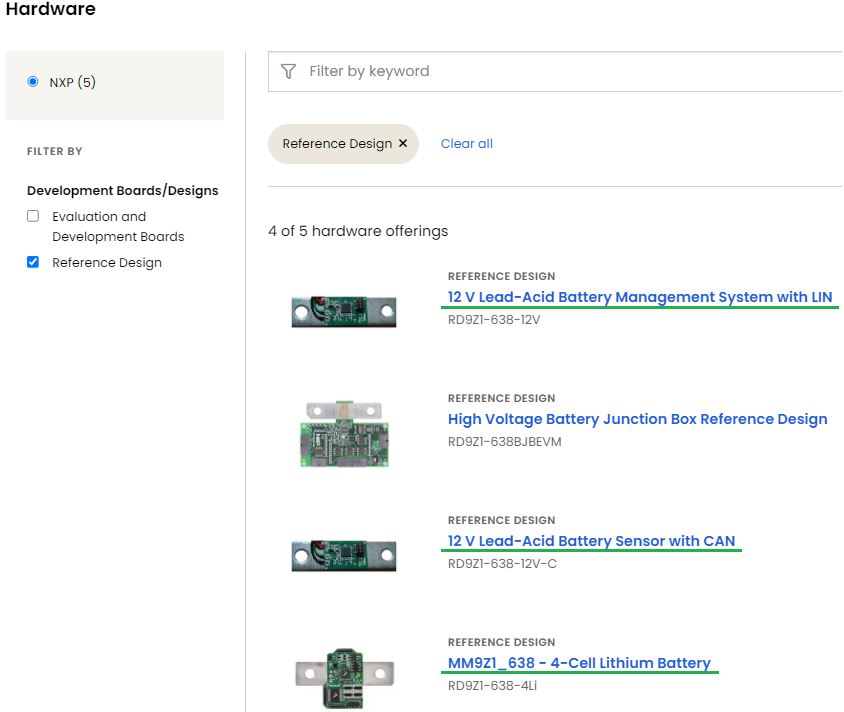Screen dimensions: 844x712
Task: Open High Voltage Battery Junction Box link
Action: (637, 419)
